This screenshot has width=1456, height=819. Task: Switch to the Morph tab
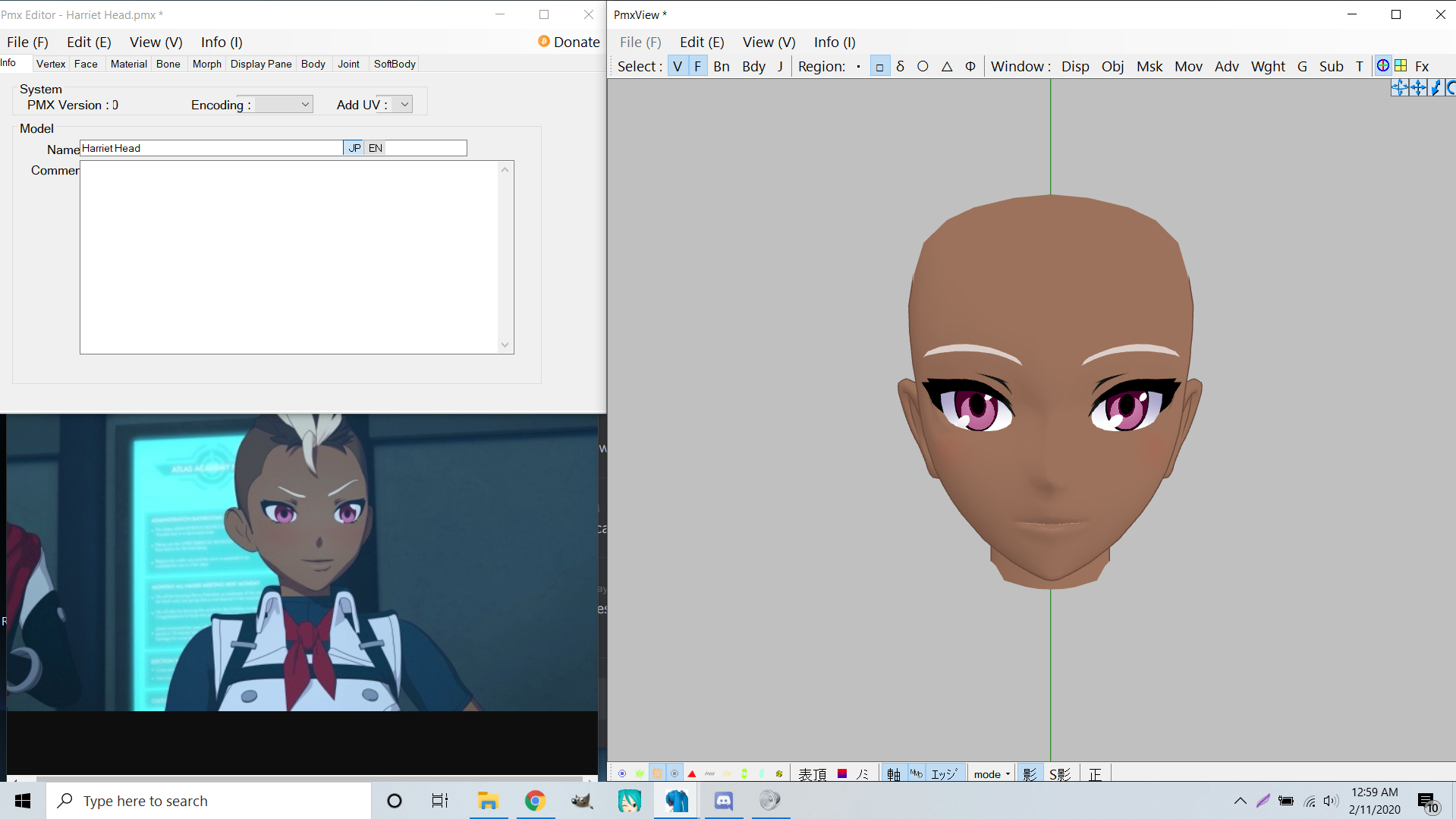[206, 64]
